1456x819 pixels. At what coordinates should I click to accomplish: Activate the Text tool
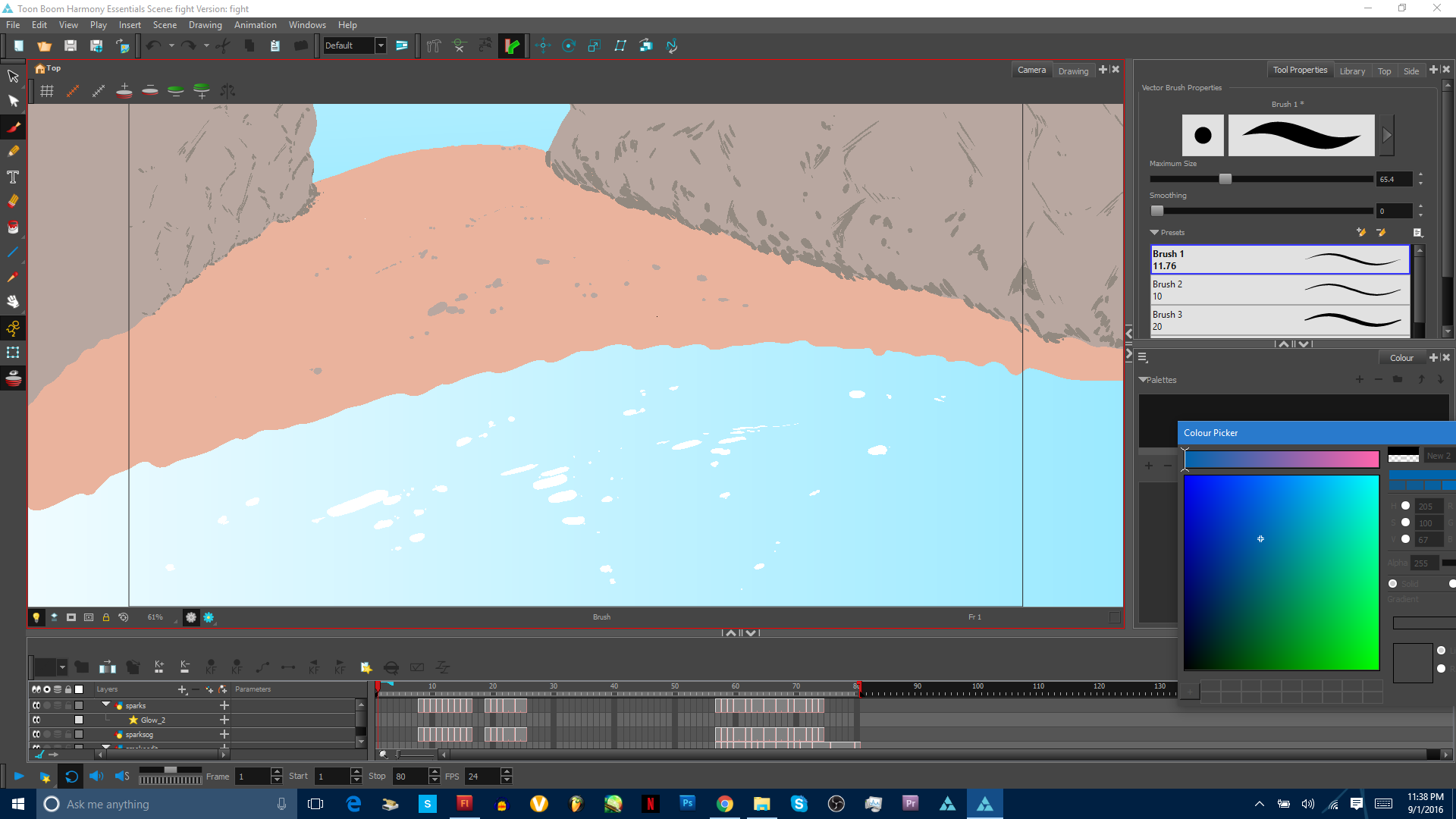click(13, 177)
